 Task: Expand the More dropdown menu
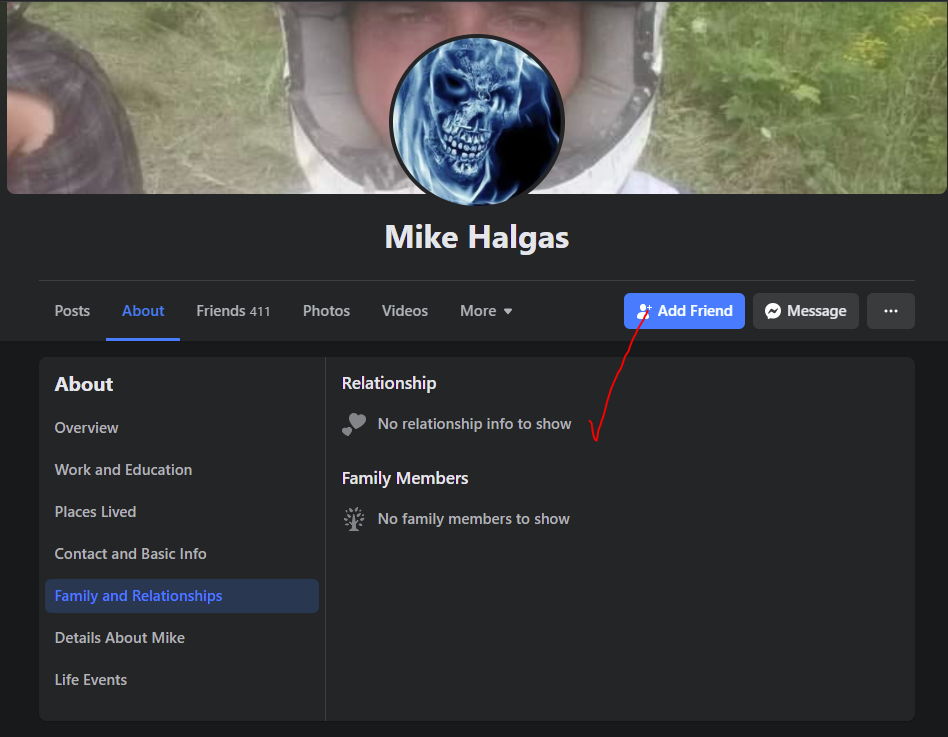[x=486, y=311]
